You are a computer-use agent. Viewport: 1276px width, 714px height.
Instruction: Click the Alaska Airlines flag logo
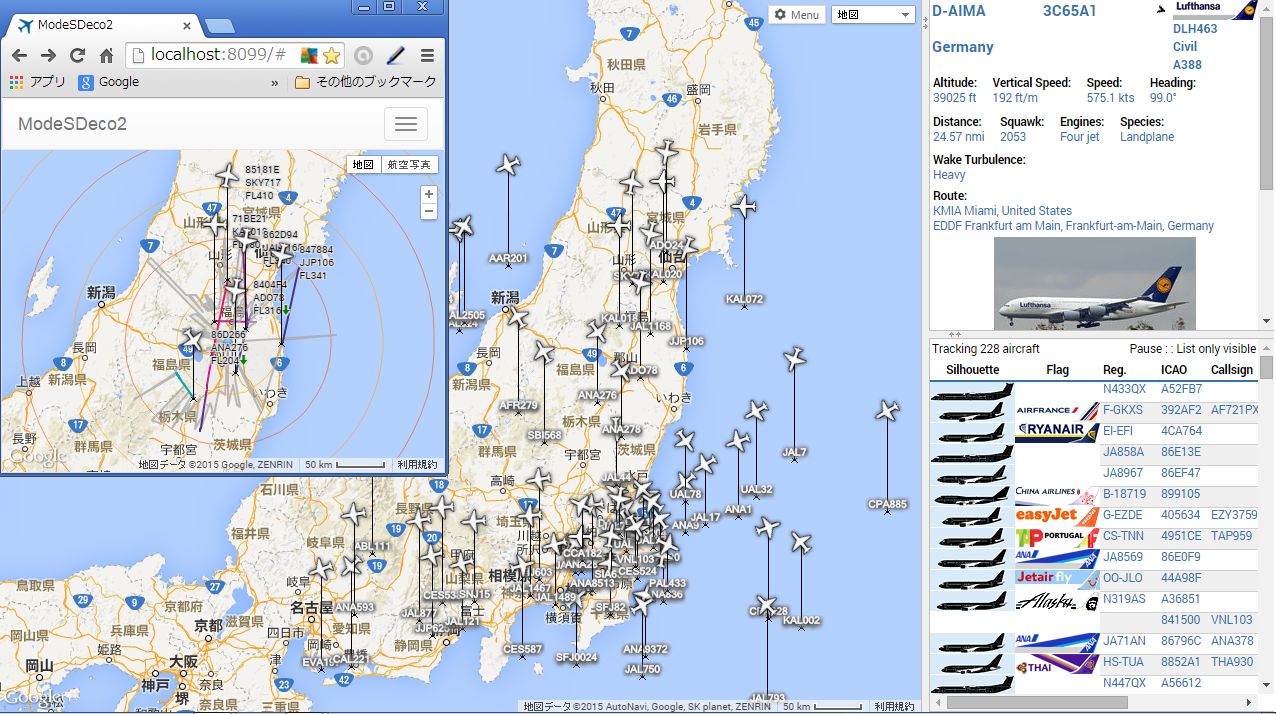point(1057,600)
